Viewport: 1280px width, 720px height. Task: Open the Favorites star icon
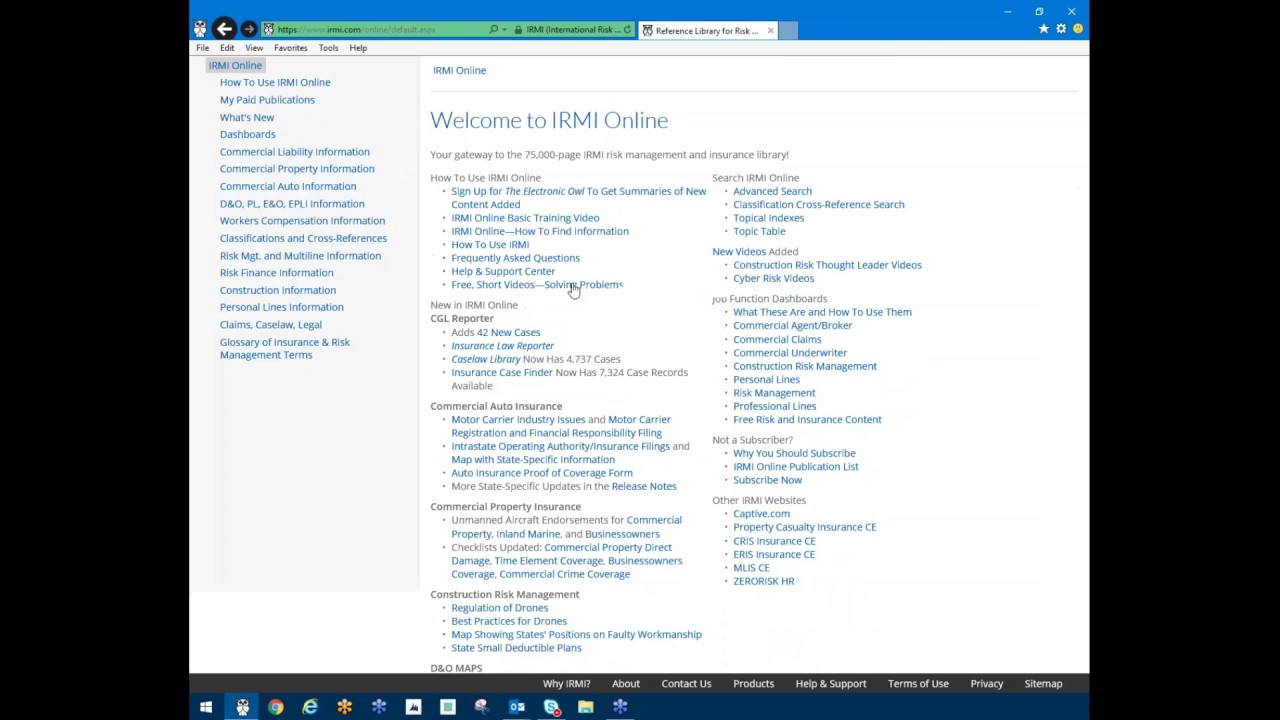pos(1044,29)
